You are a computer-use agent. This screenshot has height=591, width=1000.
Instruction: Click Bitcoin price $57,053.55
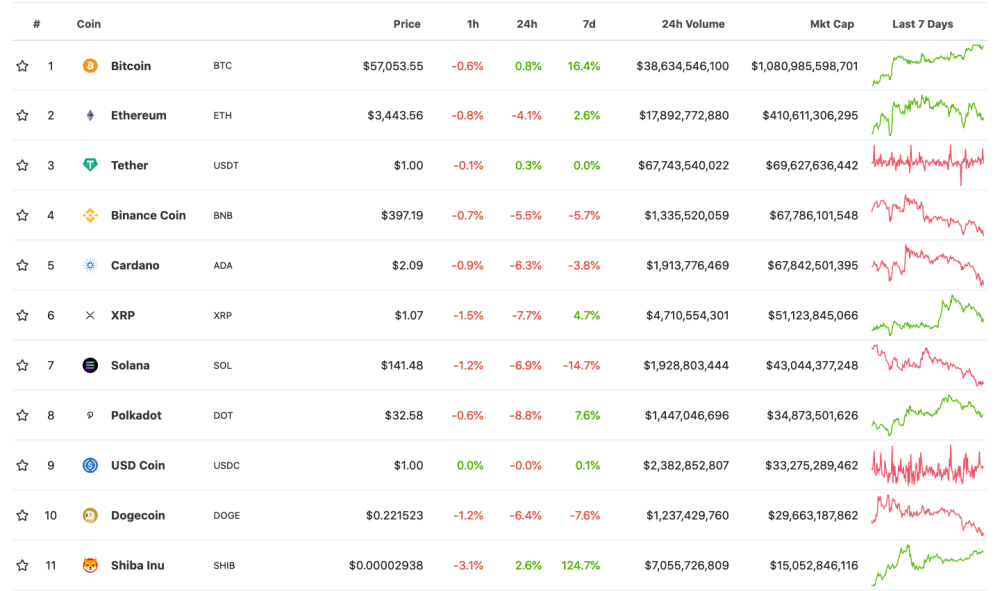[x=393, y=66]
